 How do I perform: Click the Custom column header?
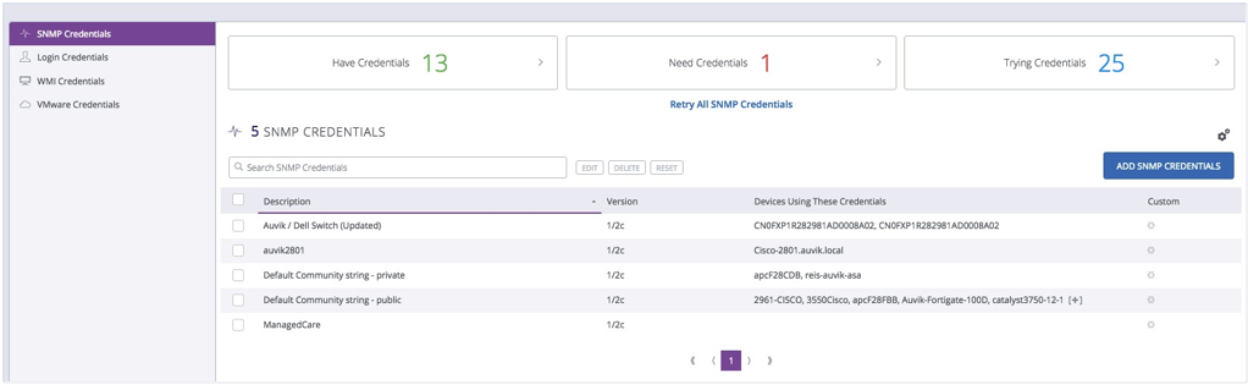click(1163, 201)
